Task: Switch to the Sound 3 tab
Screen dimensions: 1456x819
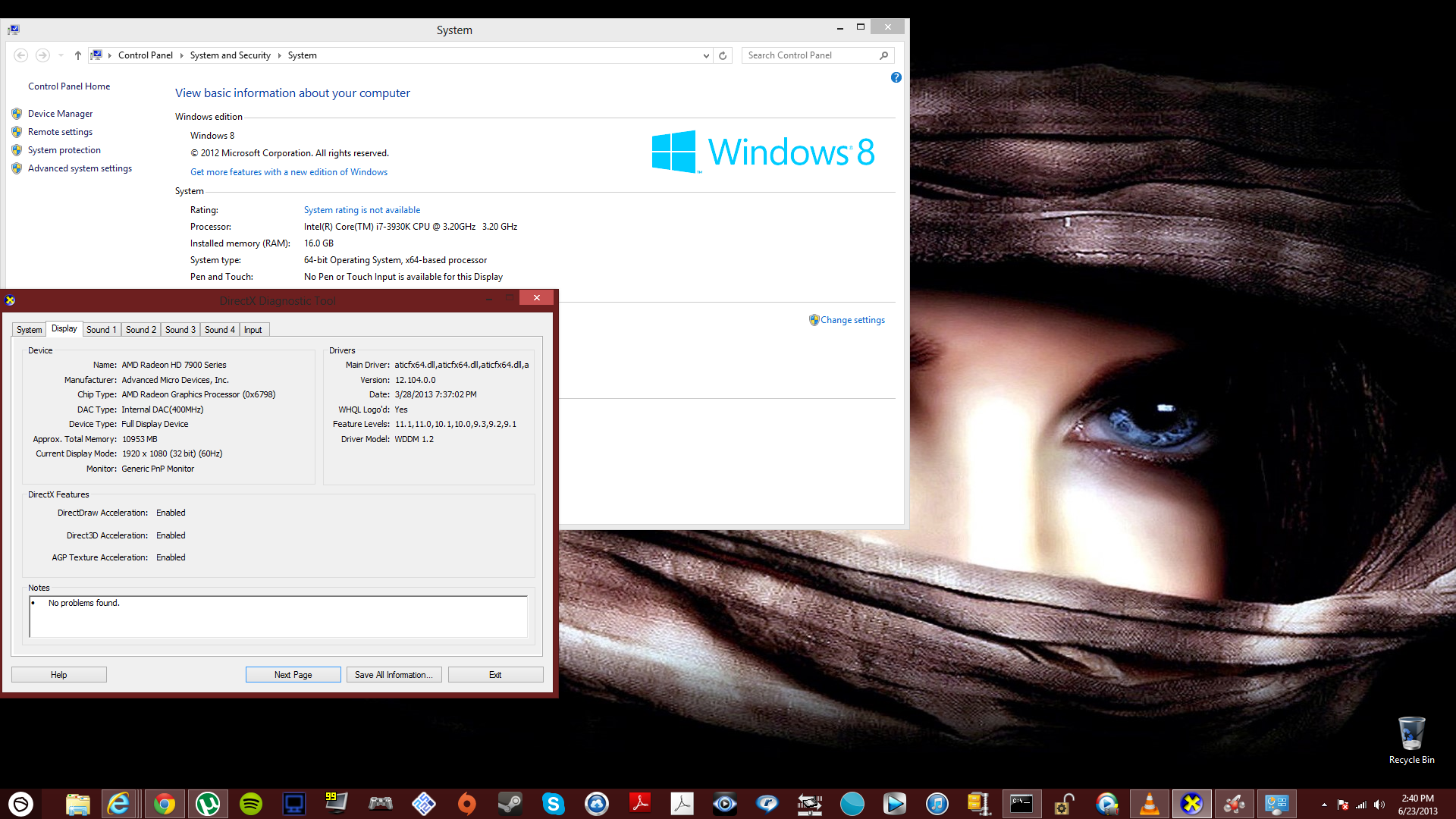Action: tap(180, 330)
